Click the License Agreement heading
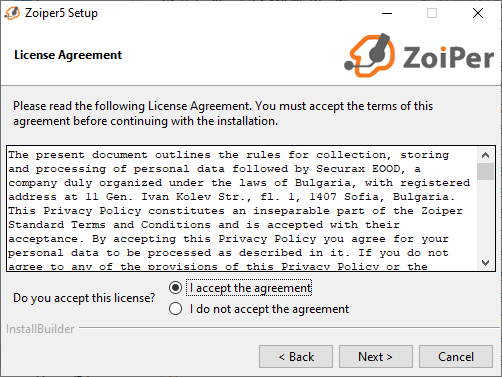Screen dimensions: 502x377 click(68, 55)
